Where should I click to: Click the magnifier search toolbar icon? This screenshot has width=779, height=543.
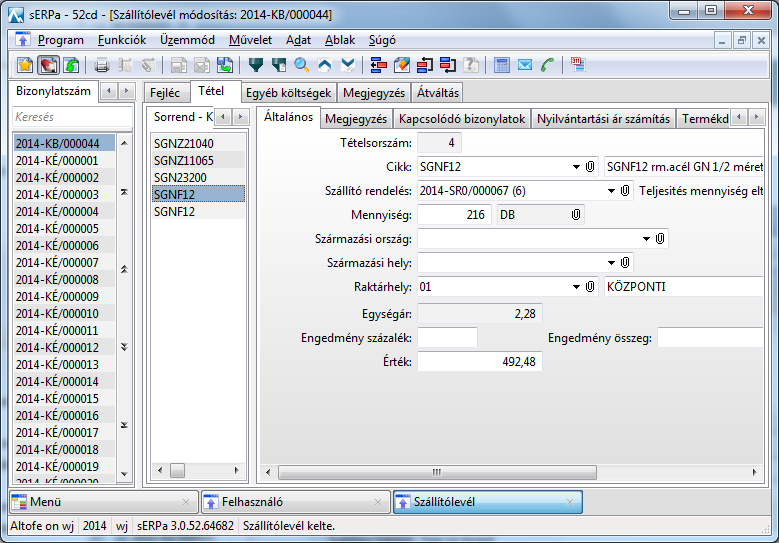tap(301, 65)
